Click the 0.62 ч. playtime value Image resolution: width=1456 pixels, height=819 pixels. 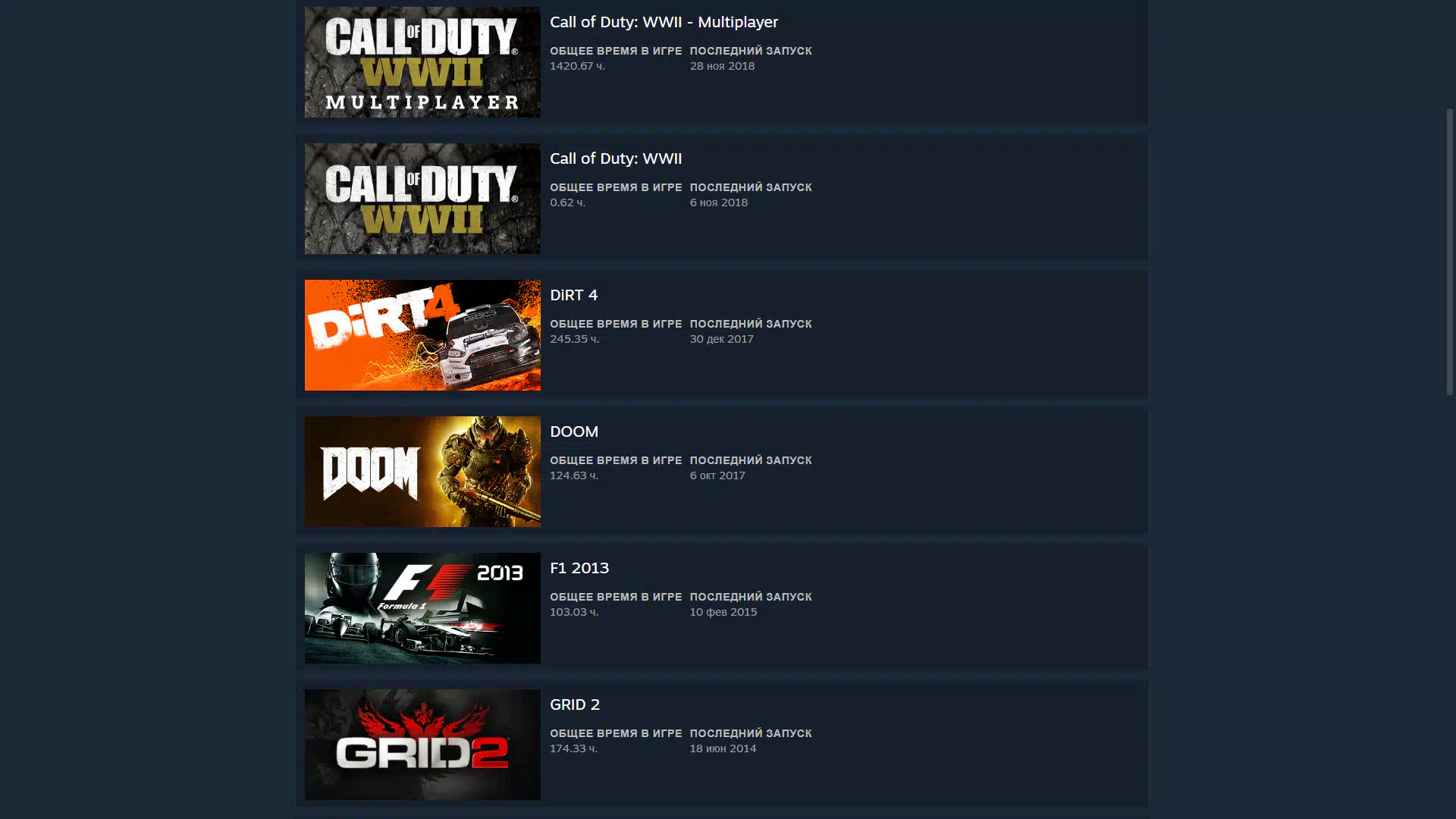(567, 202)
